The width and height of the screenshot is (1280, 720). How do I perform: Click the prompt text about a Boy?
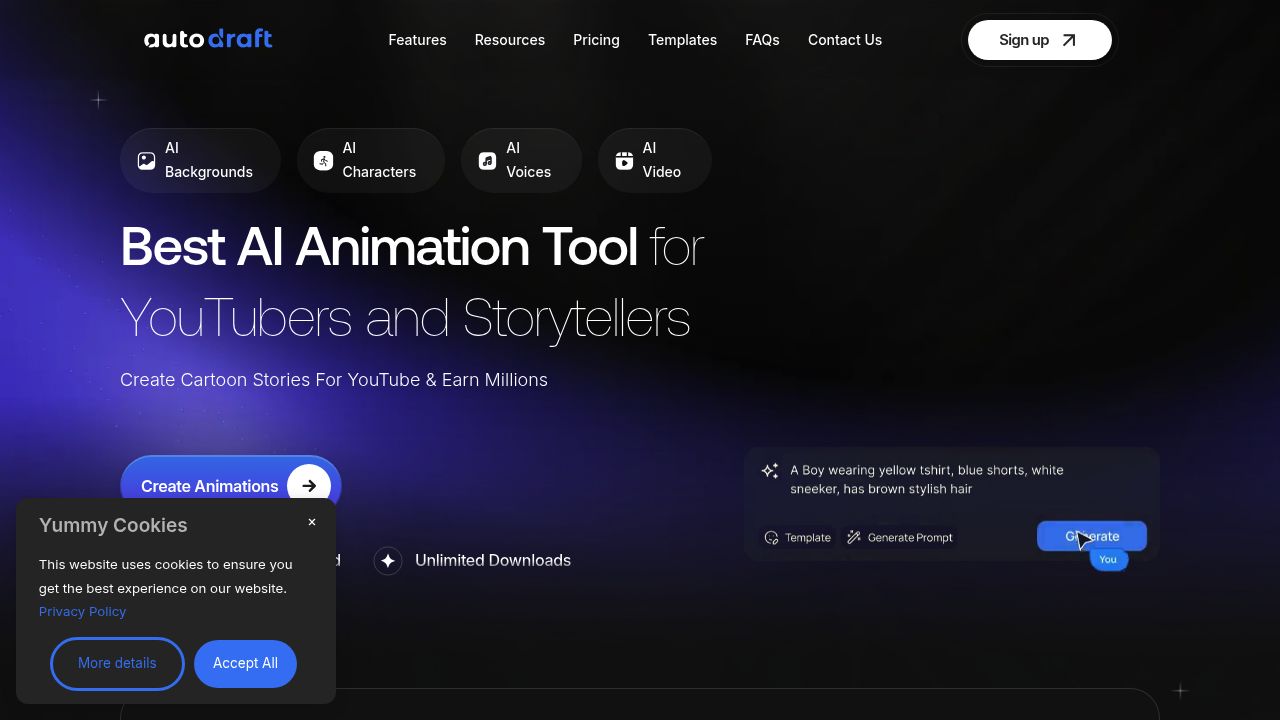927,479
